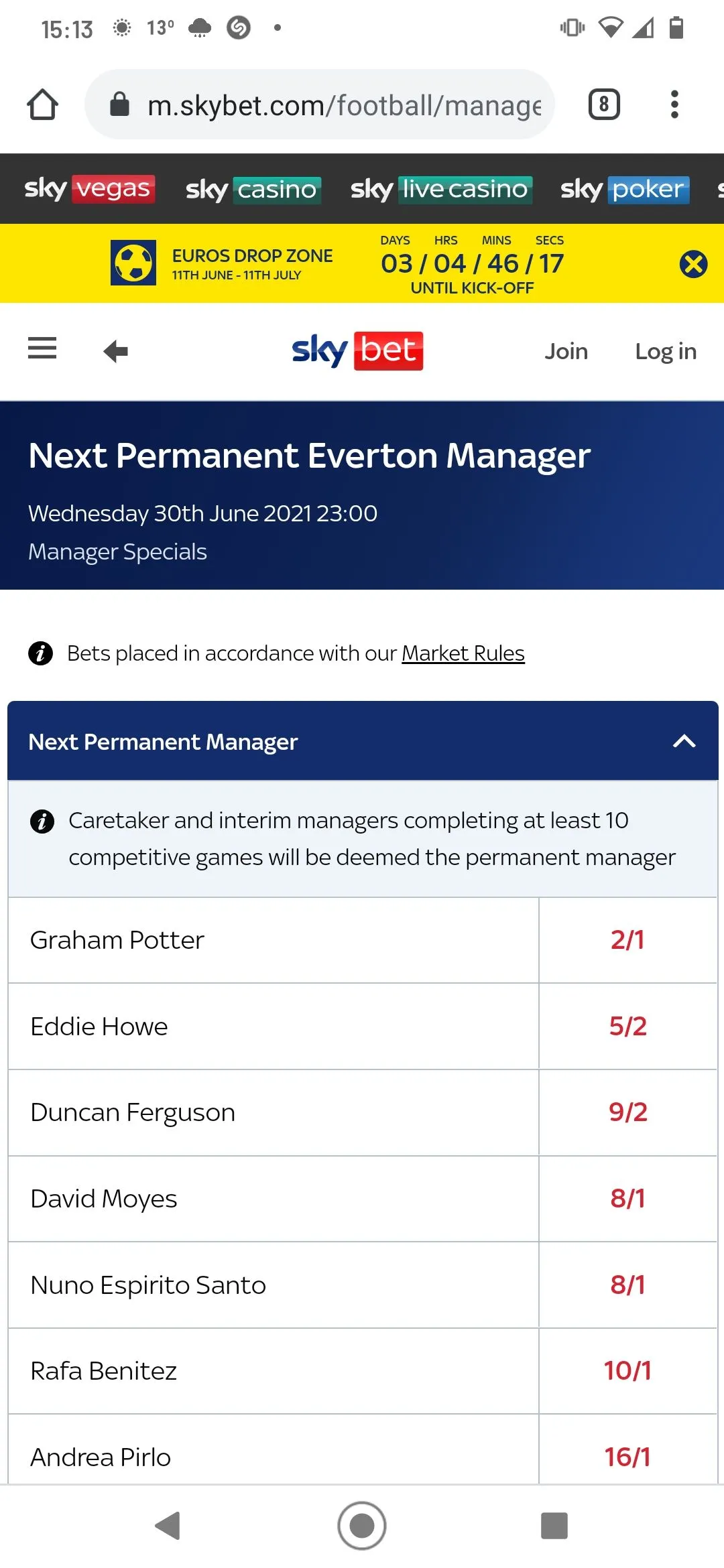The image size is (724, 1568).
Task: Tap the Join button
Action: (x=566, y=351)
